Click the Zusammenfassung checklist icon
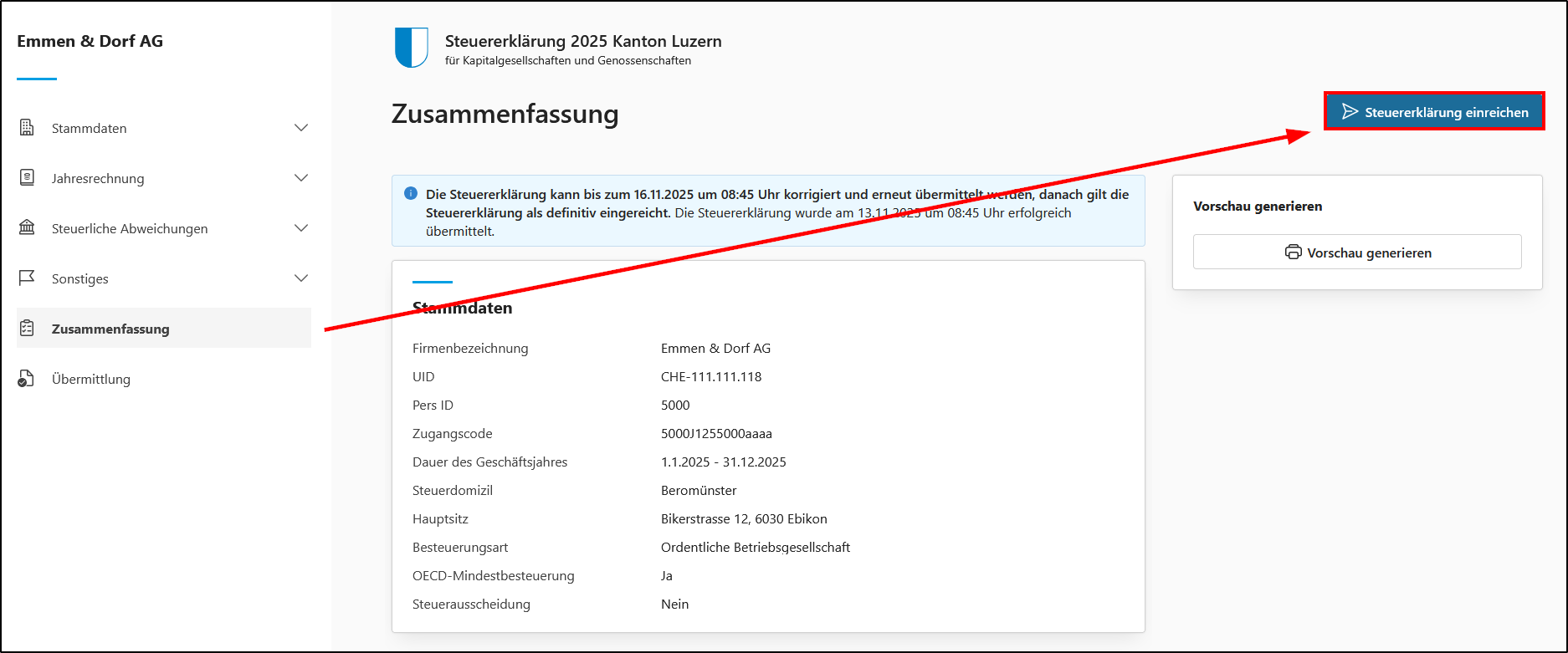The height and width of the screenshot is (653, 1568). pyautogui.click(x=27, y=329)
